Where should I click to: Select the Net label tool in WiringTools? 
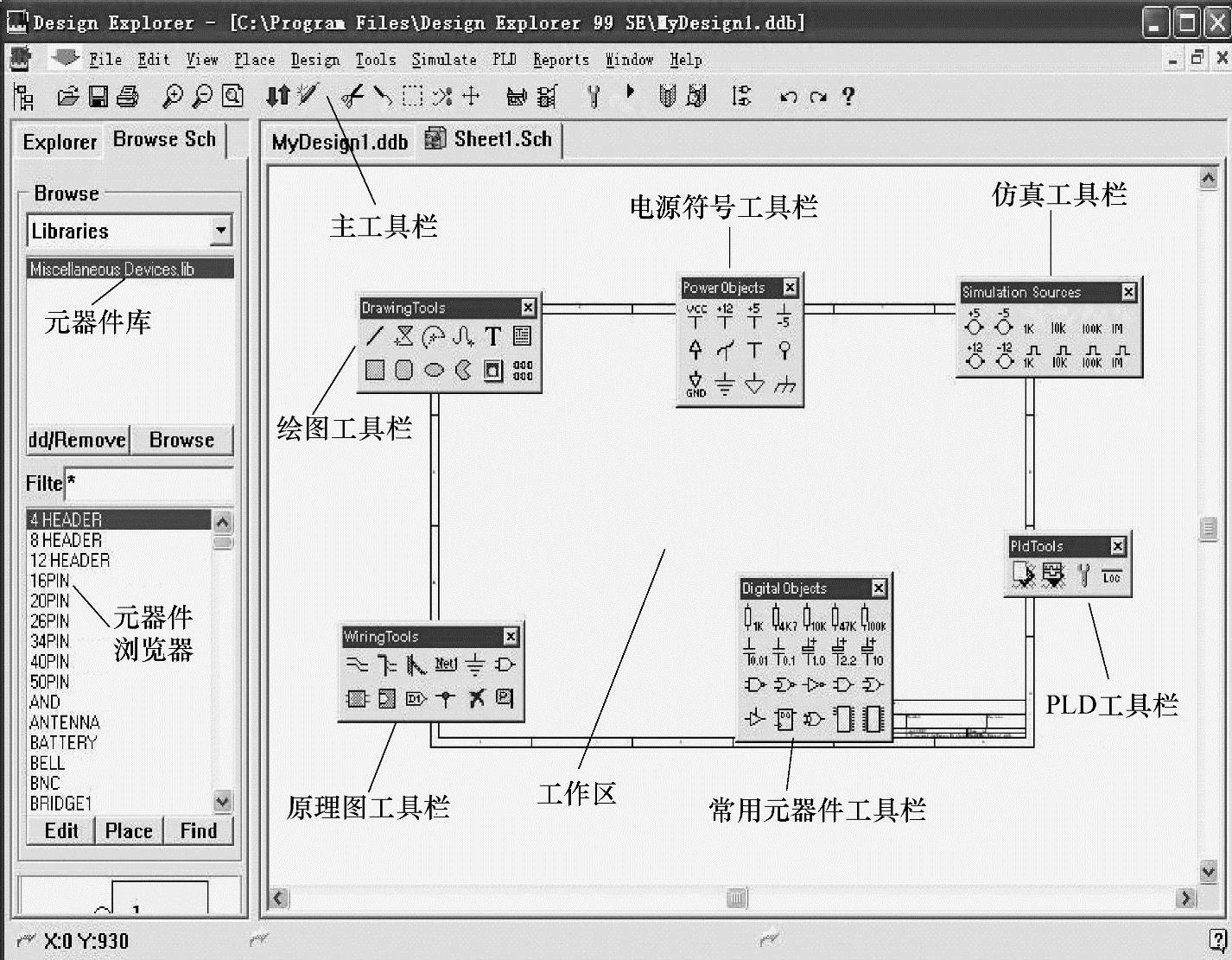pos(446,664)
